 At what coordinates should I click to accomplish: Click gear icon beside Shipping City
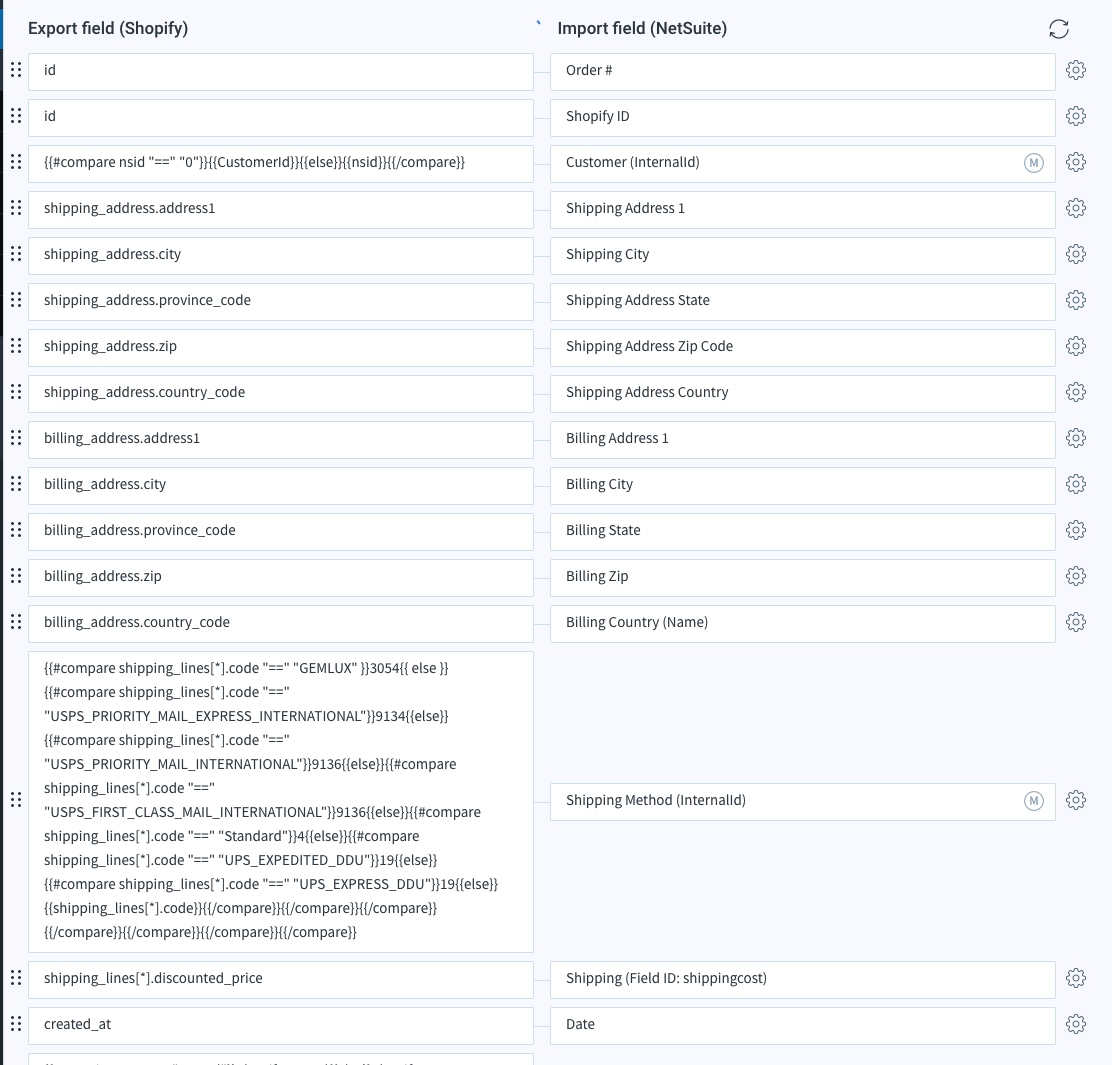click(1076, 254)
